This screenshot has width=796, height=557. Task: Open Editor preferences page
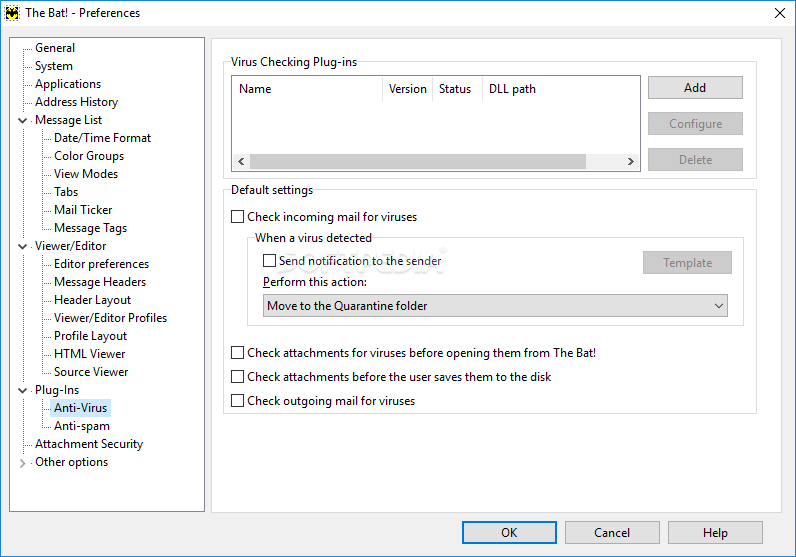[102, 264]
